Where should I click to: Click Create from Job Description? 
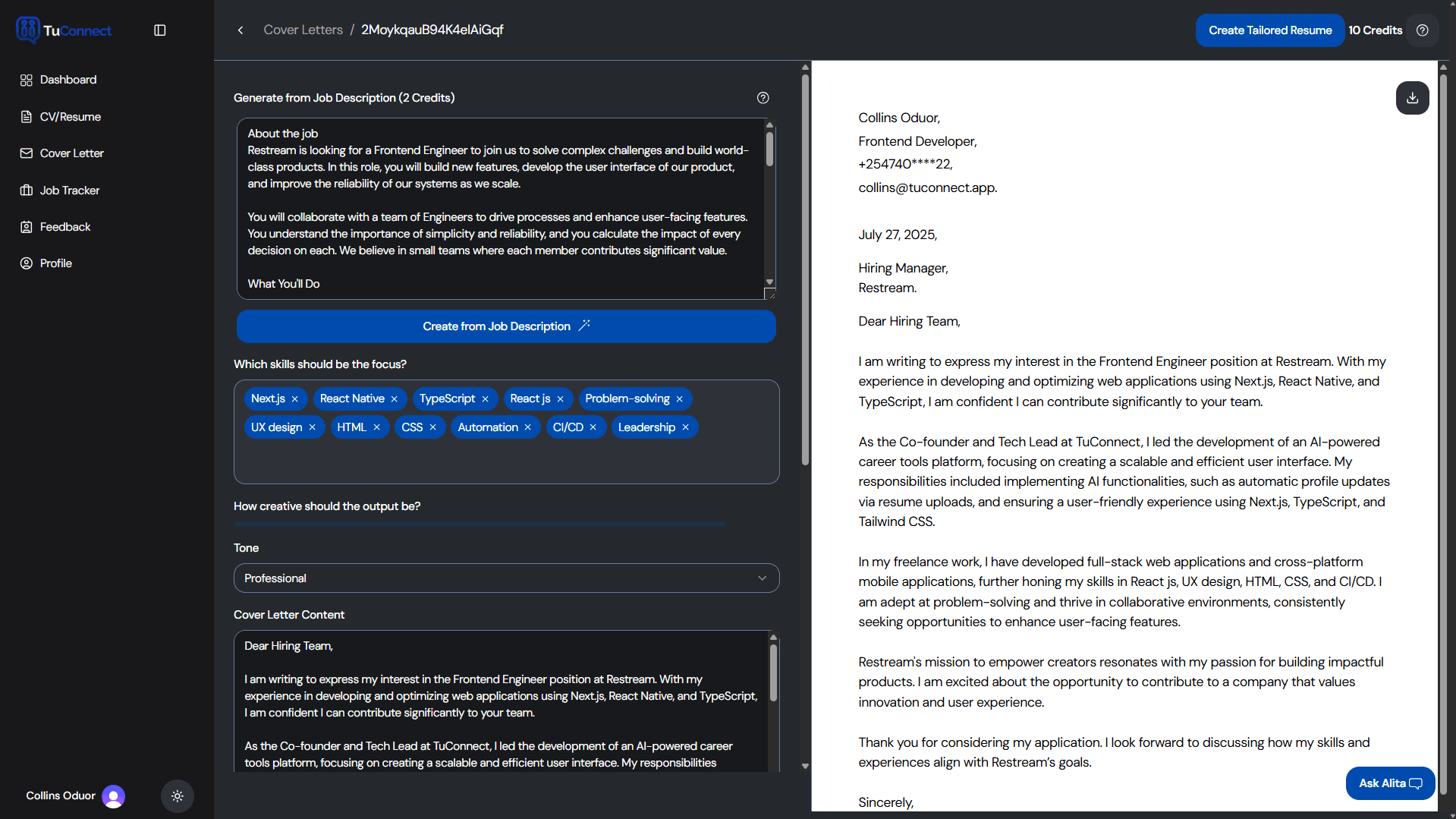505,326
